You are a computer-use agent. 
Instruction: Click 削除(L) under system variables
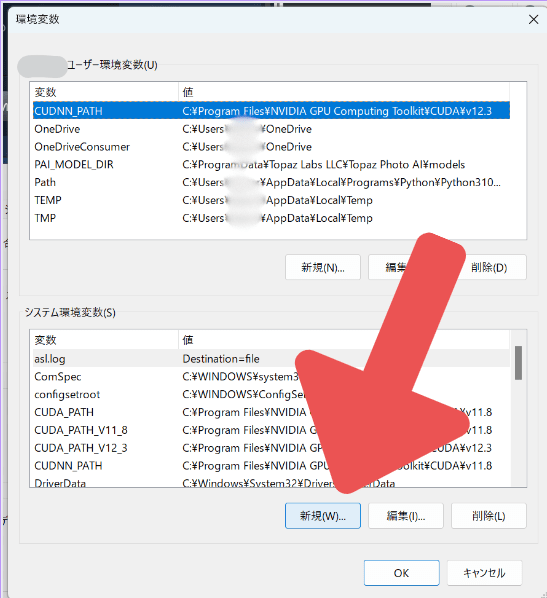[x=489, y=516]
